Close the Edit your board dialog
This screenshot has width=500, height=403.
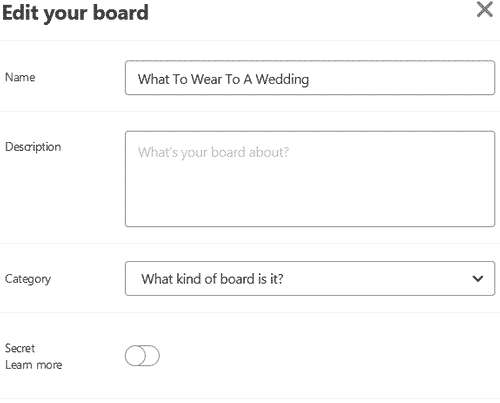tap(484, 9)
